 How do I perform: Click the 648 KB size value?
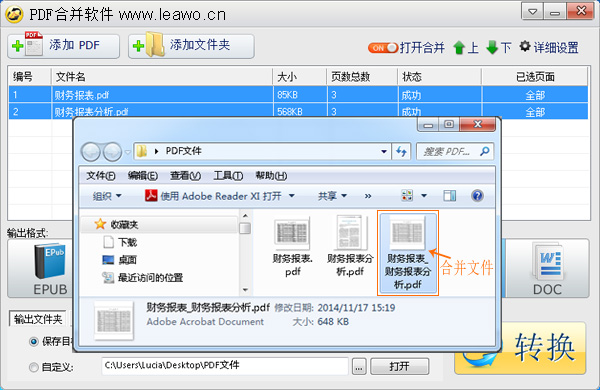(333, 321)
